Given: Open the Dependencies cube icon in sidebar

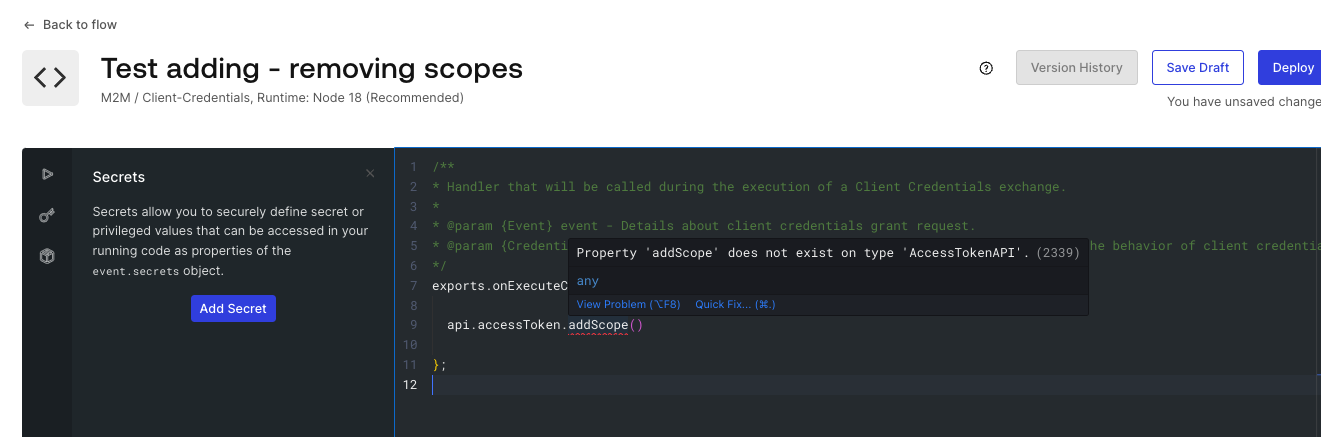Looking at the screenshot, I should (46, 256).
